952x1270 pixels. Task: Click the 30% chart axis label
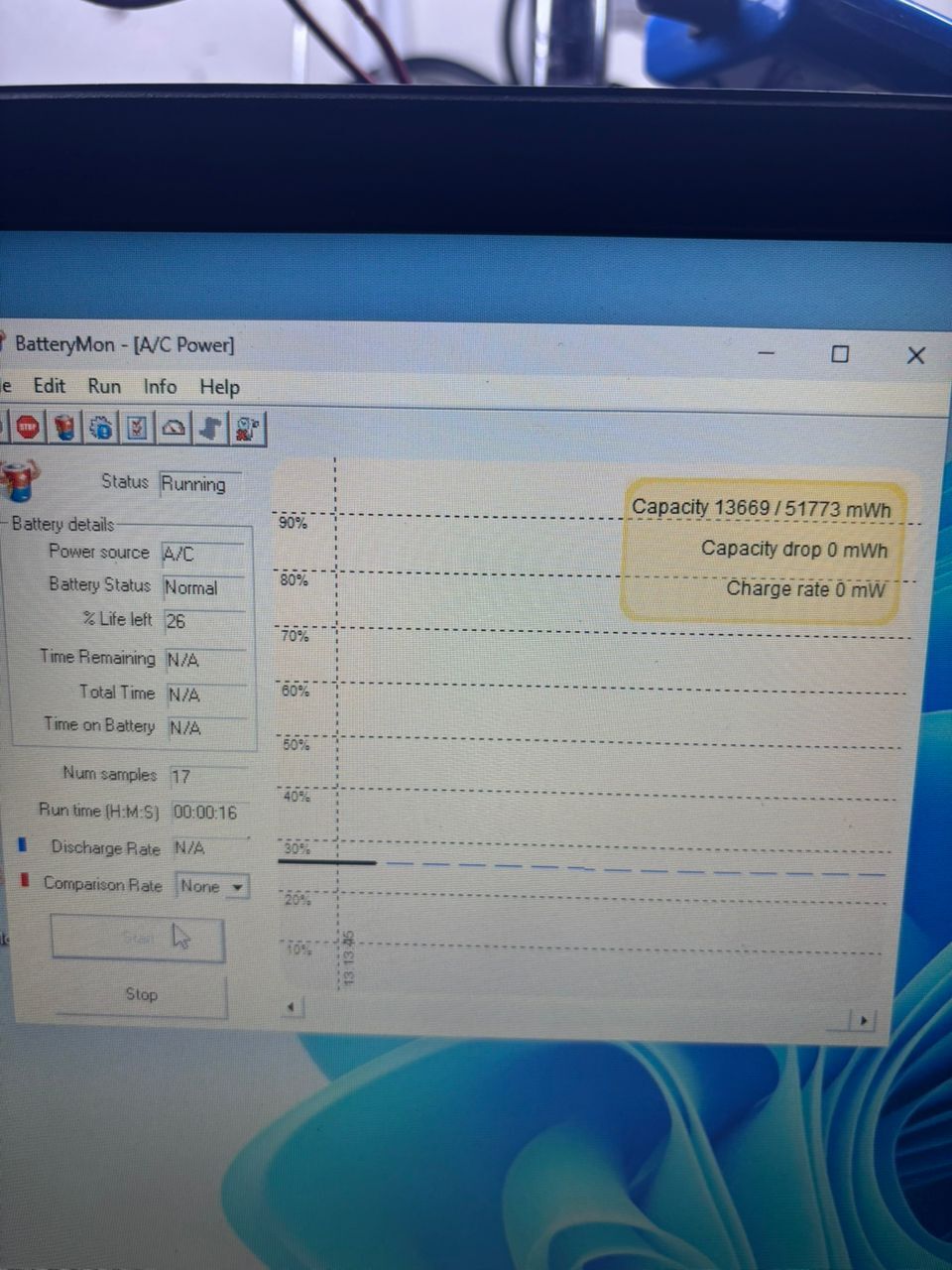coord(297,848)
